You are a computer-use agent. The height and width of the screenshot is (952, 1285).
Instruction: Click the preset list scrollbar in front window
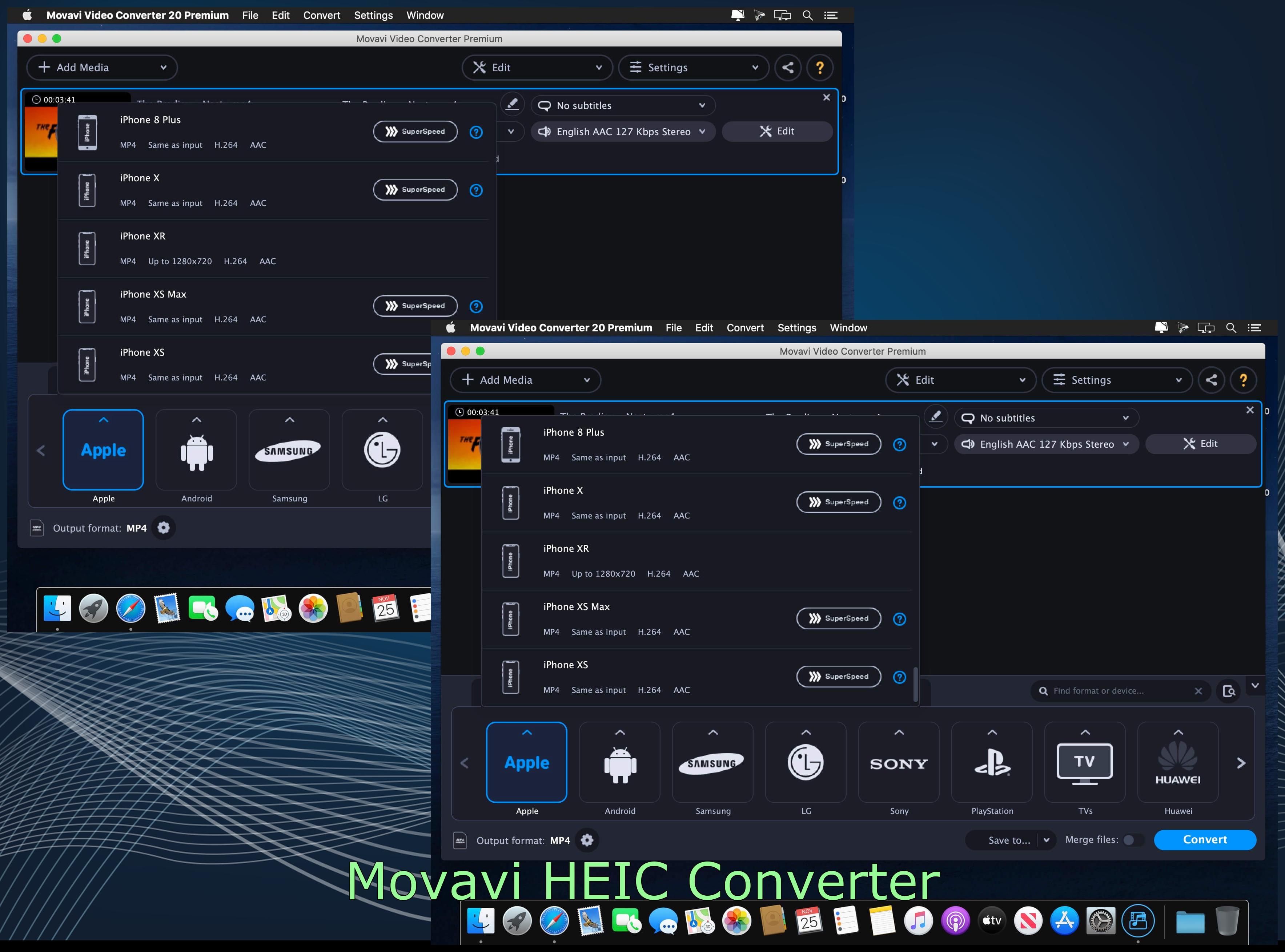915,684
